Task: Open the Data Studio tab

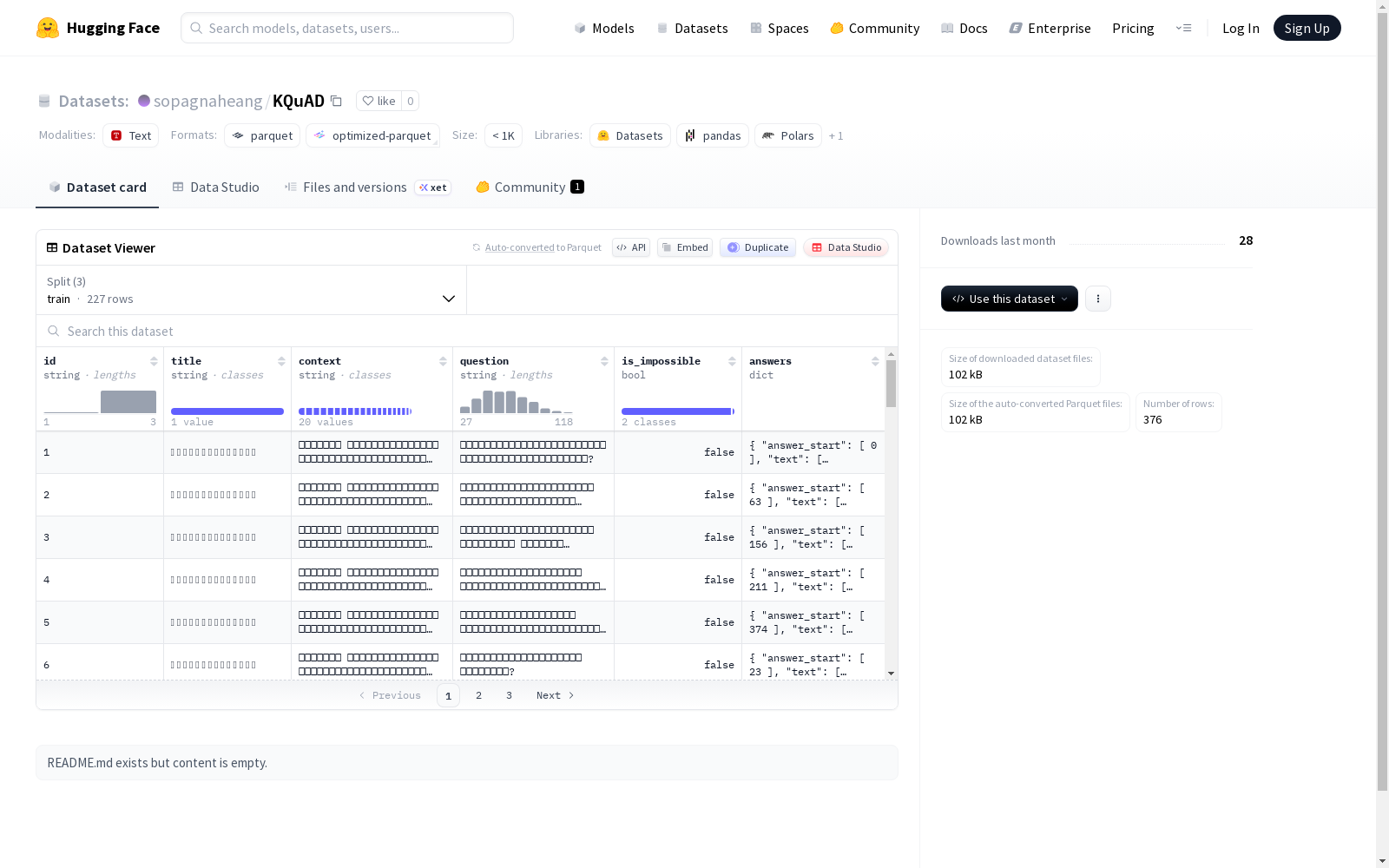Action: [x=215, y=187]
